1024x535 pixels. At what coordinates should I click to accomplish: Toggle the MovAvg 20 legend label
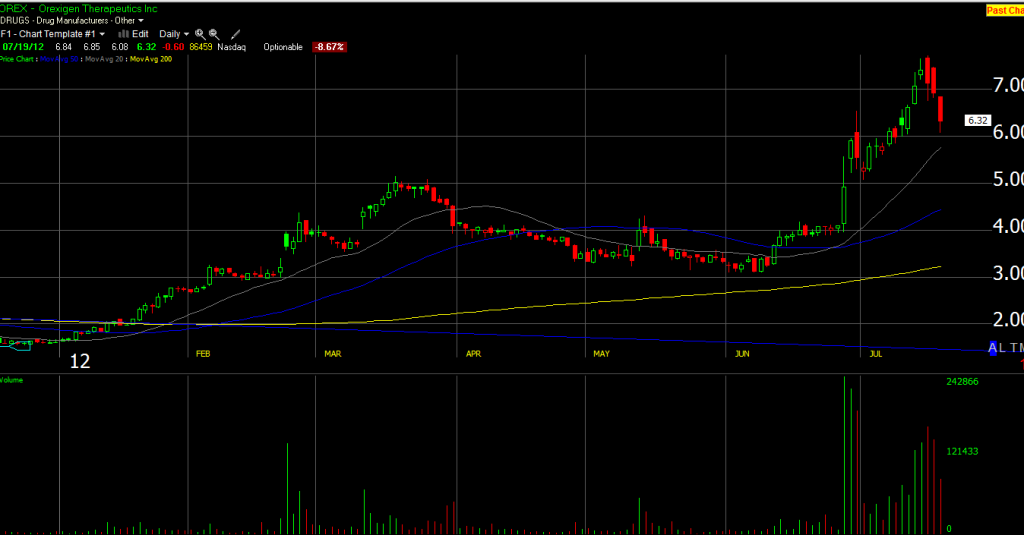pos(111,60)
